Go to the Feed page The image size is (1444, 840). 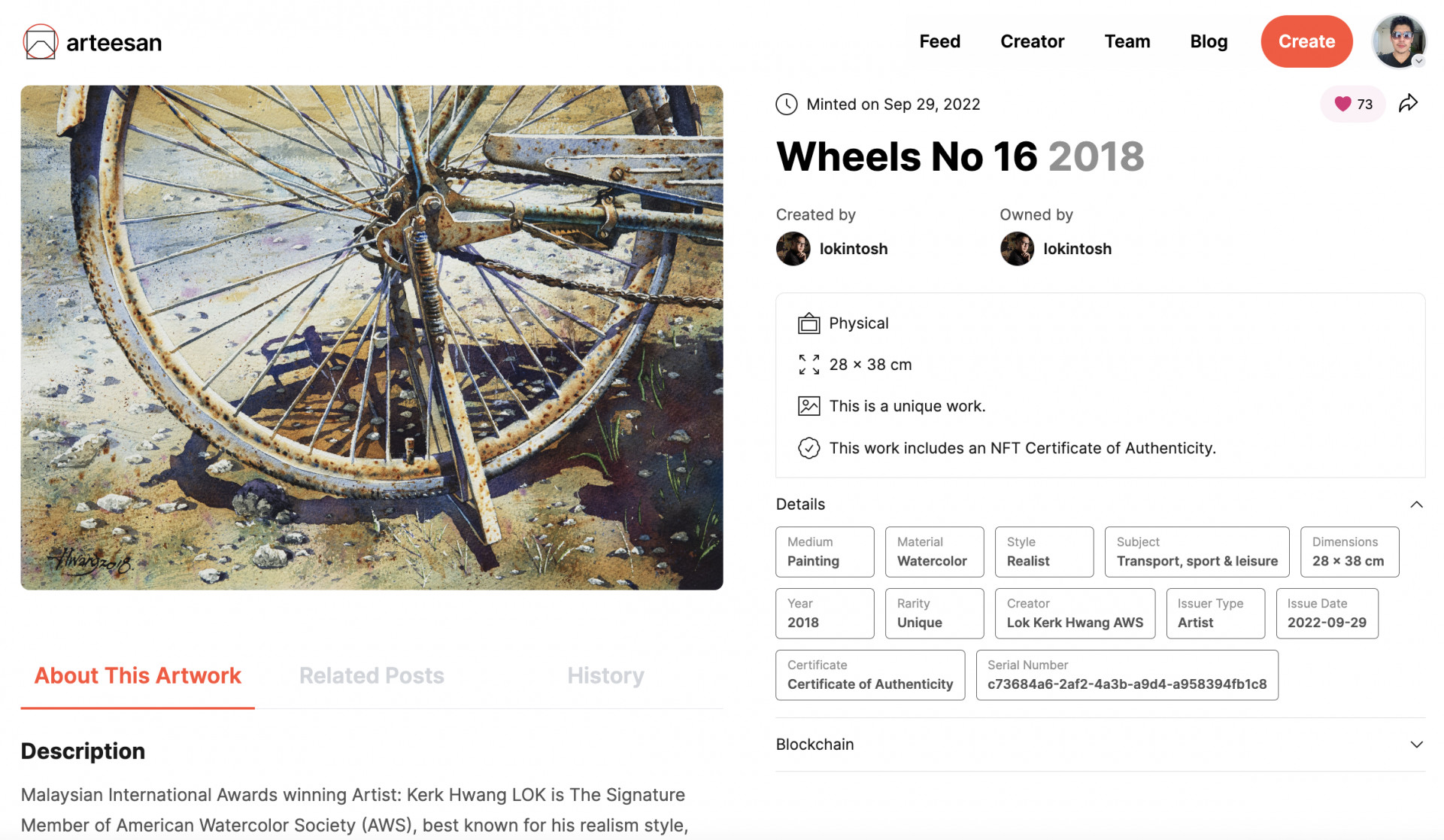tap(939, 41)
